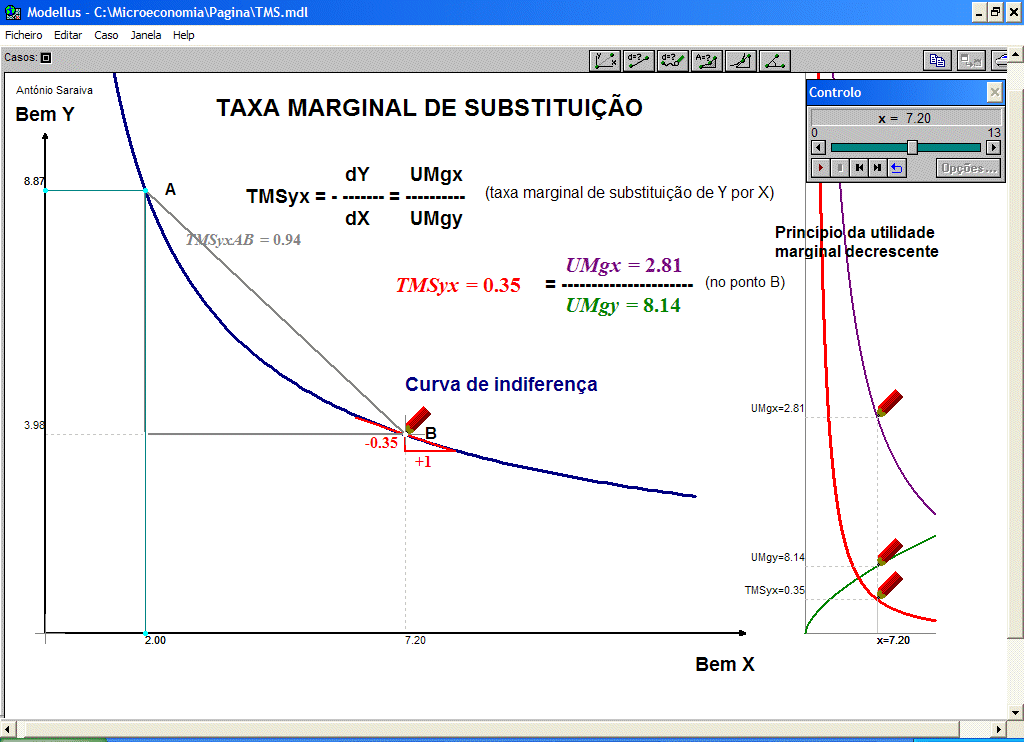Step to the start with the rewind button
This screenshot has width=1024, height=742.
(858, 168)
